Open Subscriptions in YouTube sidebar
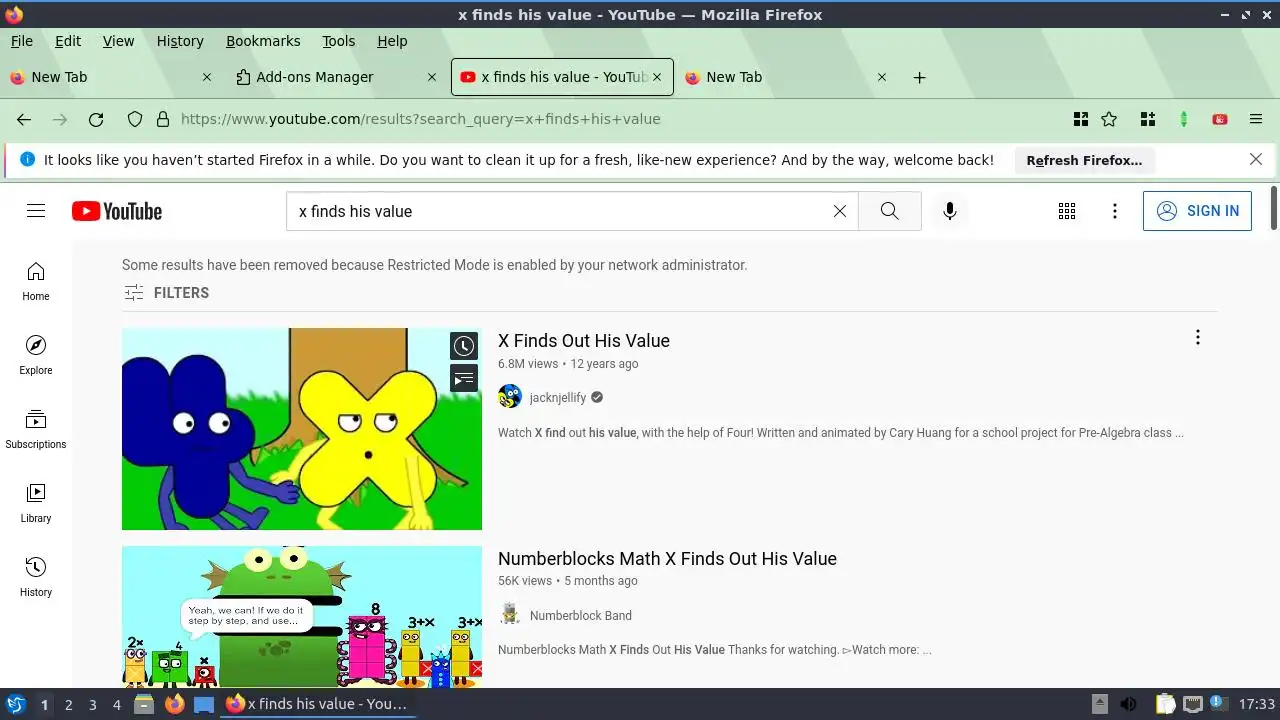 click(36, 429)
